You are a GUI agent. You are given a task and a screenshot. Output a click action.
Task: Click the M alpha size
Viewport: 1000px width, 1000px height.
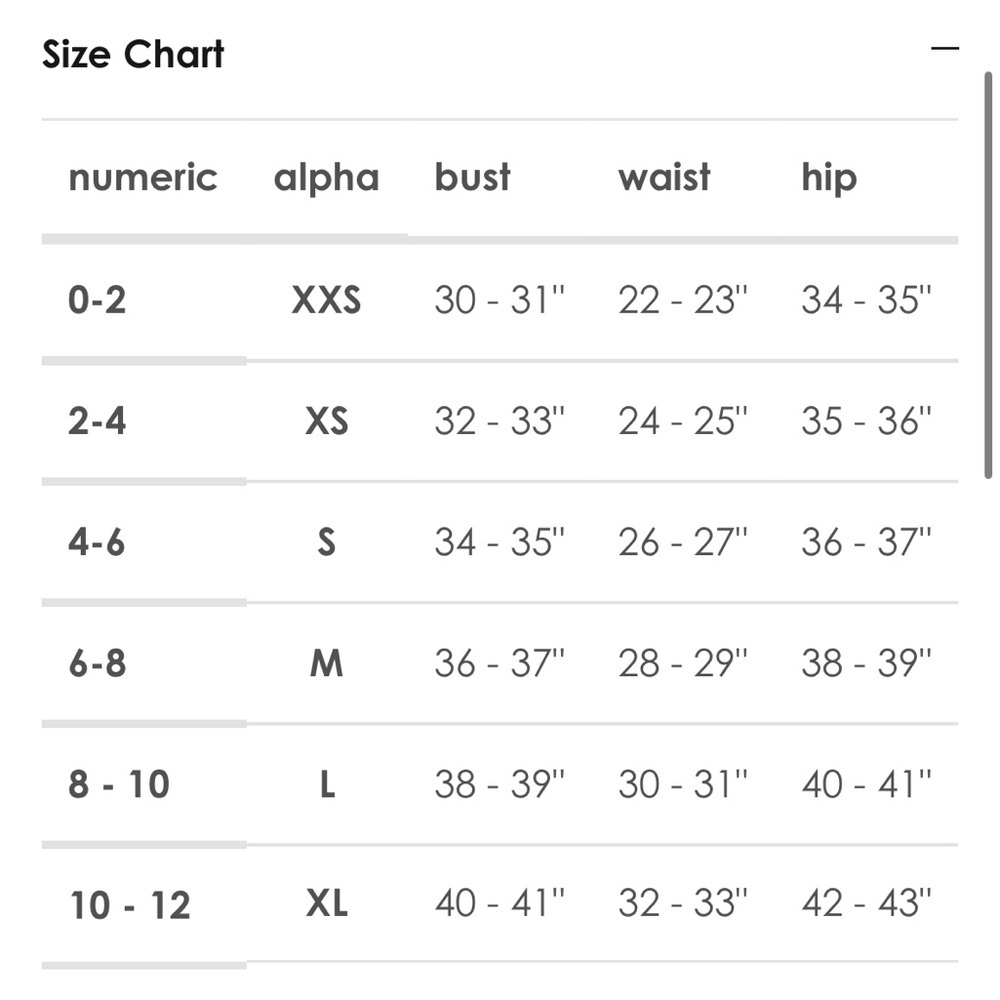(327, 663)
